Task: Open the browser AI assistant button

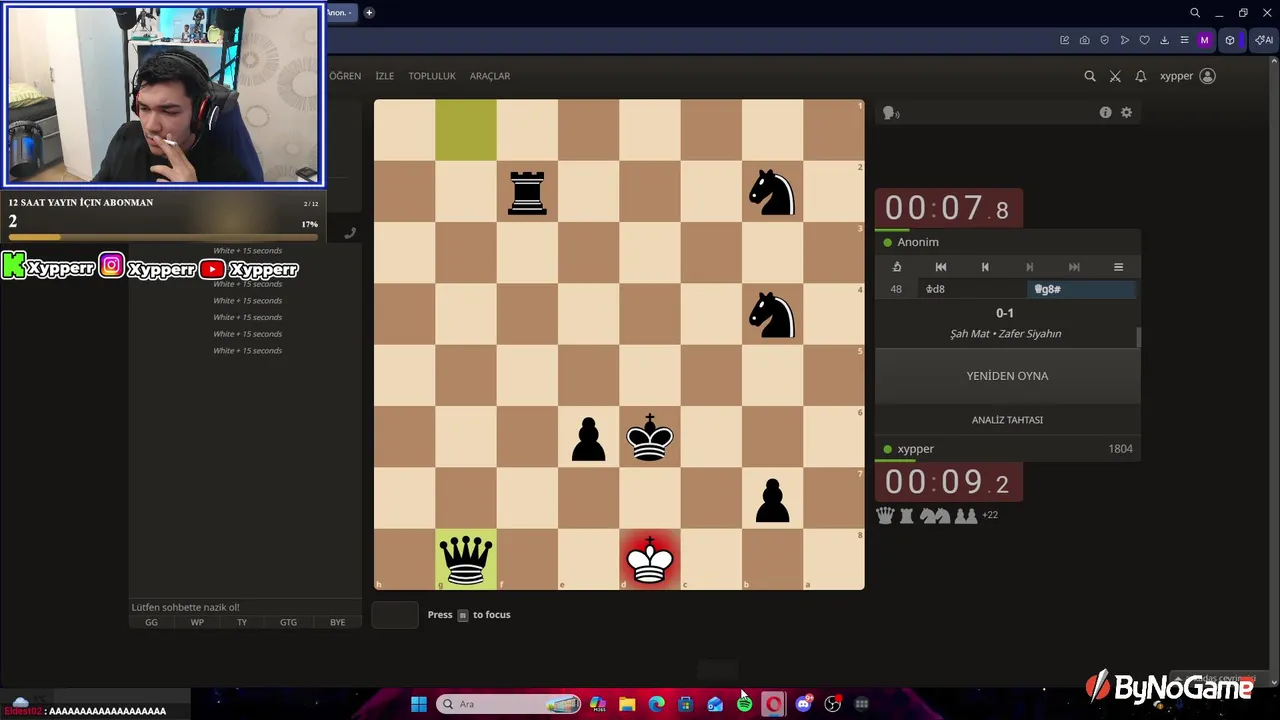Action: 1264,40
